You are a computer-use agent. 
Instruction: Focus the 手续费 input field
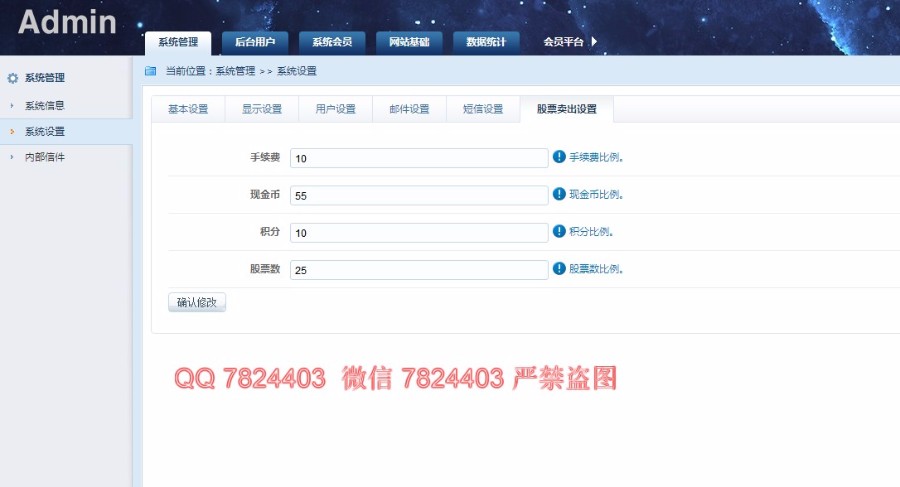point(419,158)
